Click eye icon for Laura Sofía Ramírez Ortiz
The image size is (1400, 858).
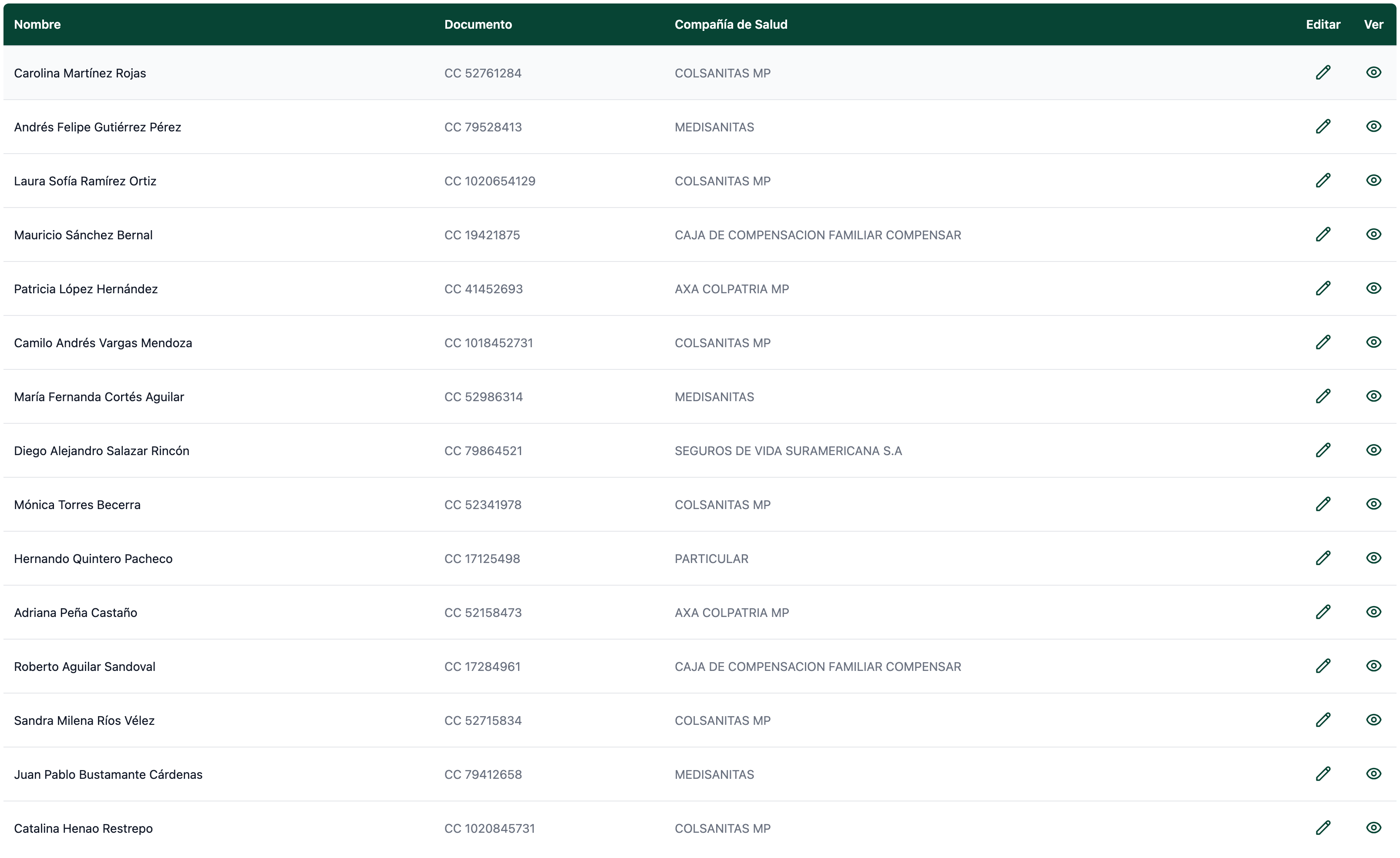pyautogui.click(x=1373, y=181)
